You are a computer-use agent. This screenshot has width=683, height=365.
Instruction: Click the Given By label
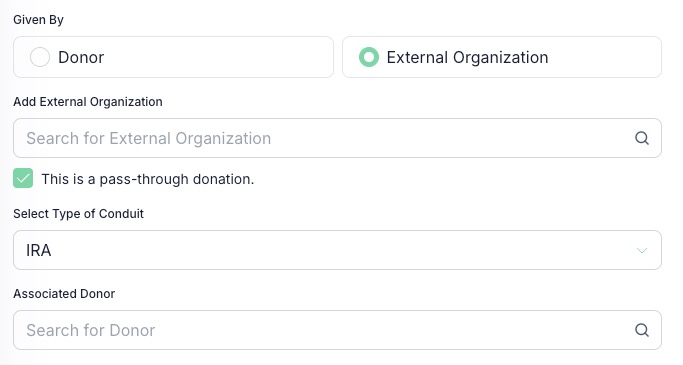click(38, 20)
